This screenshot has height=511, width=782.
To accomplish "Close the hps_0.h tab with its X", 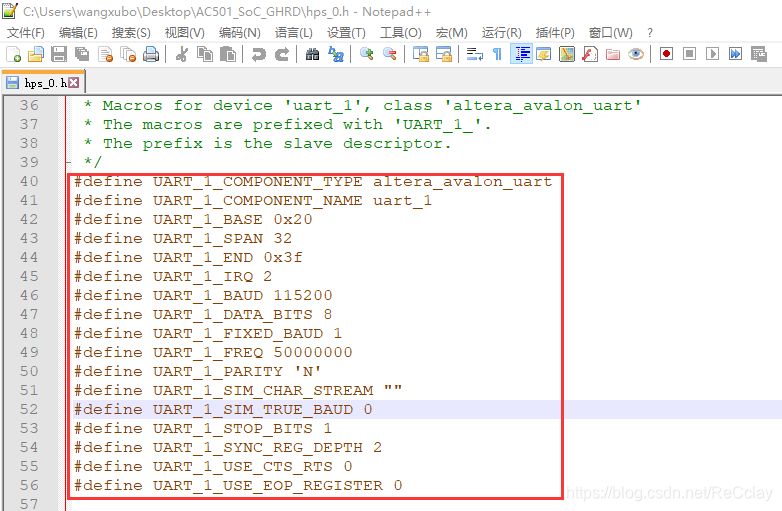I will (x=73, y=82).
